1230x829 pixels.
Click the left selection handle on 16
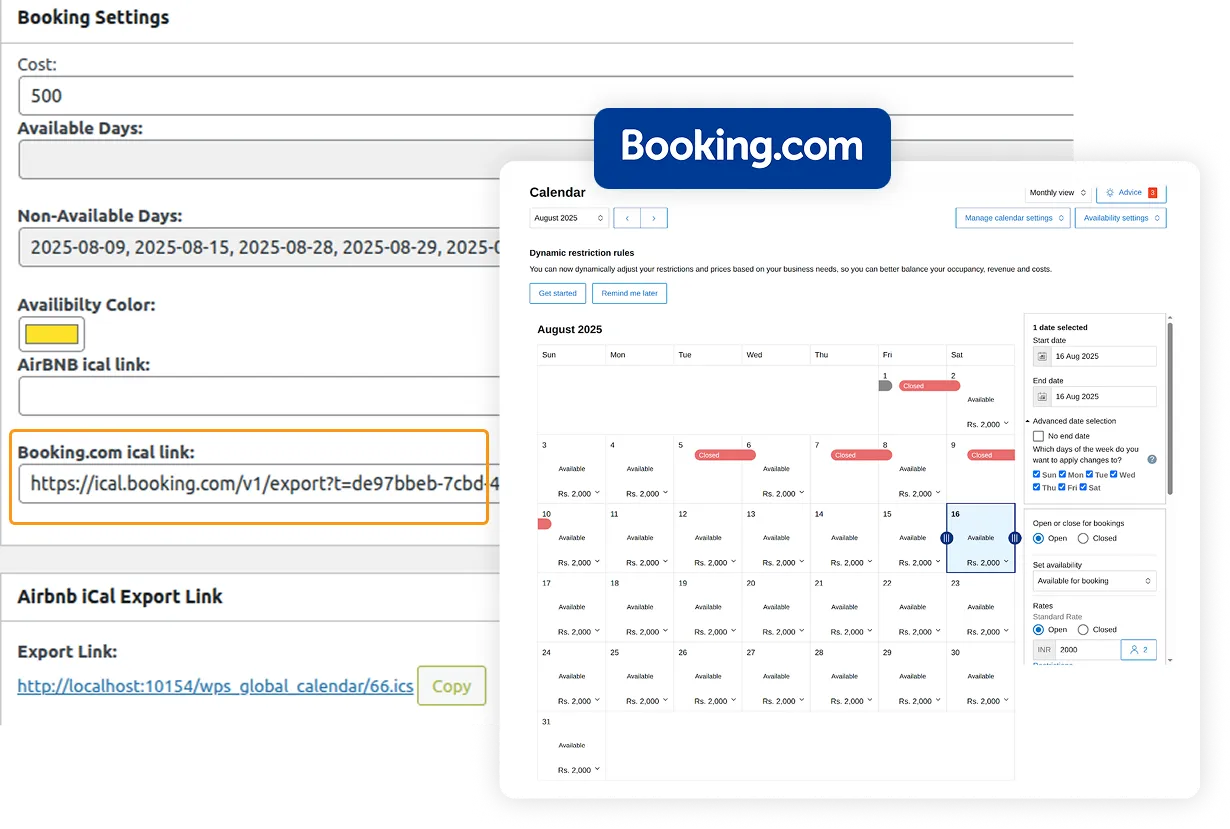click(947, 538)
